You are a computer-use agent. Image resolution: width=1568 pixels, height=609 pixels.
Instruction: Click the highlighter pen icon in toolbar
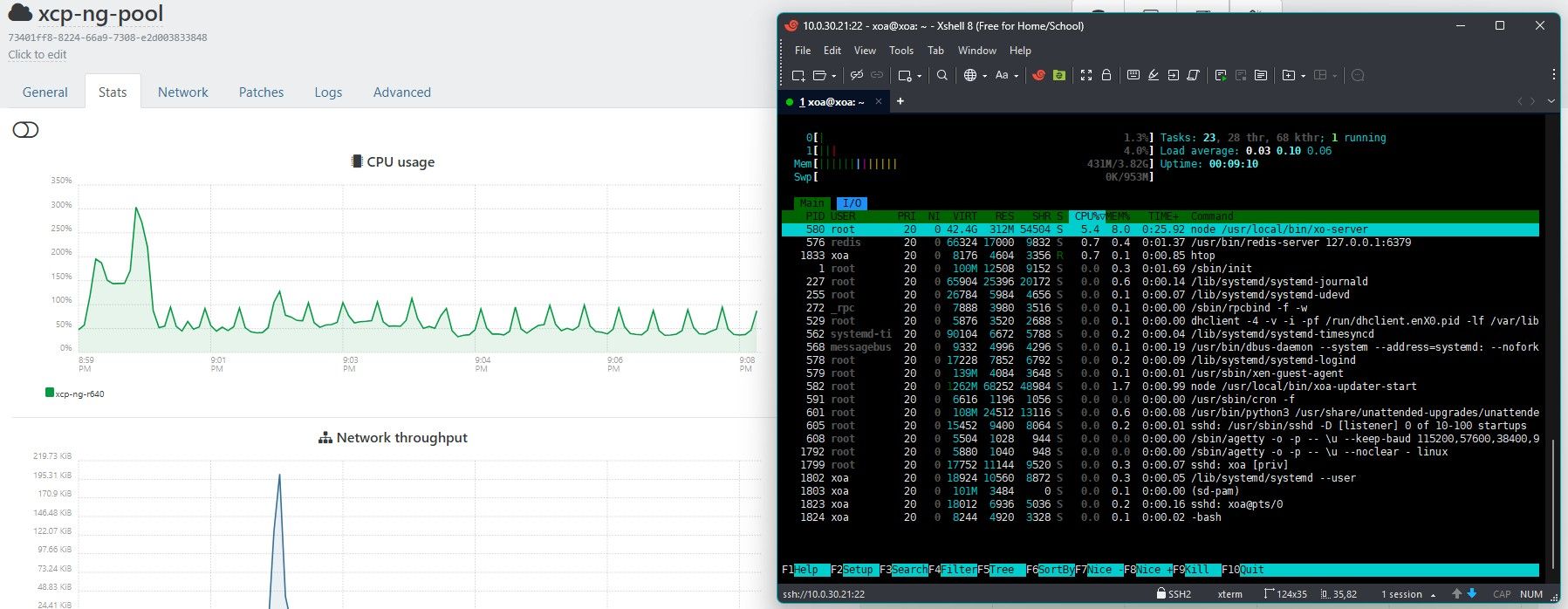[1154, 76]
